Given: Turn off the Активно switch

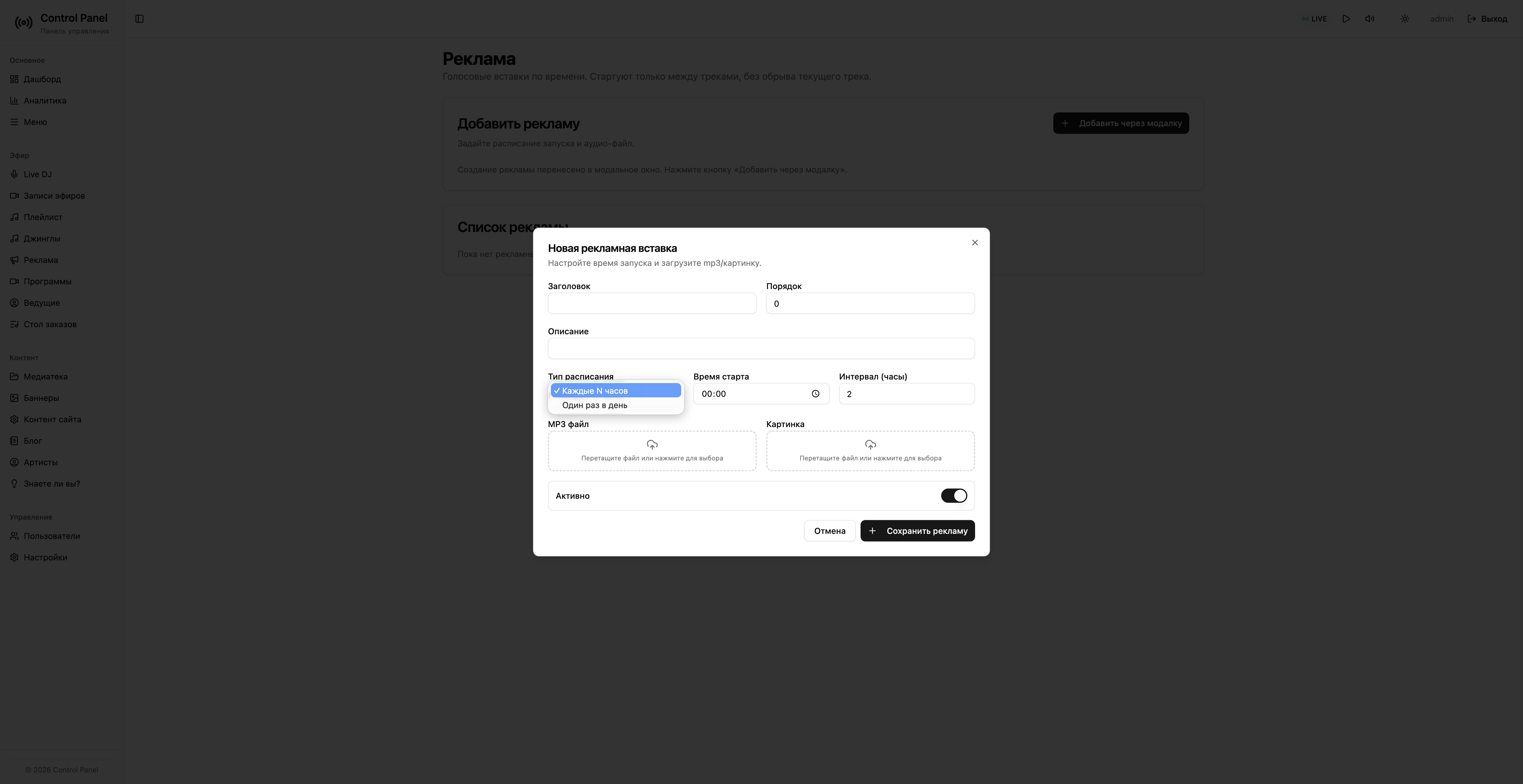Looking at the screenshot, I should 954,496.
